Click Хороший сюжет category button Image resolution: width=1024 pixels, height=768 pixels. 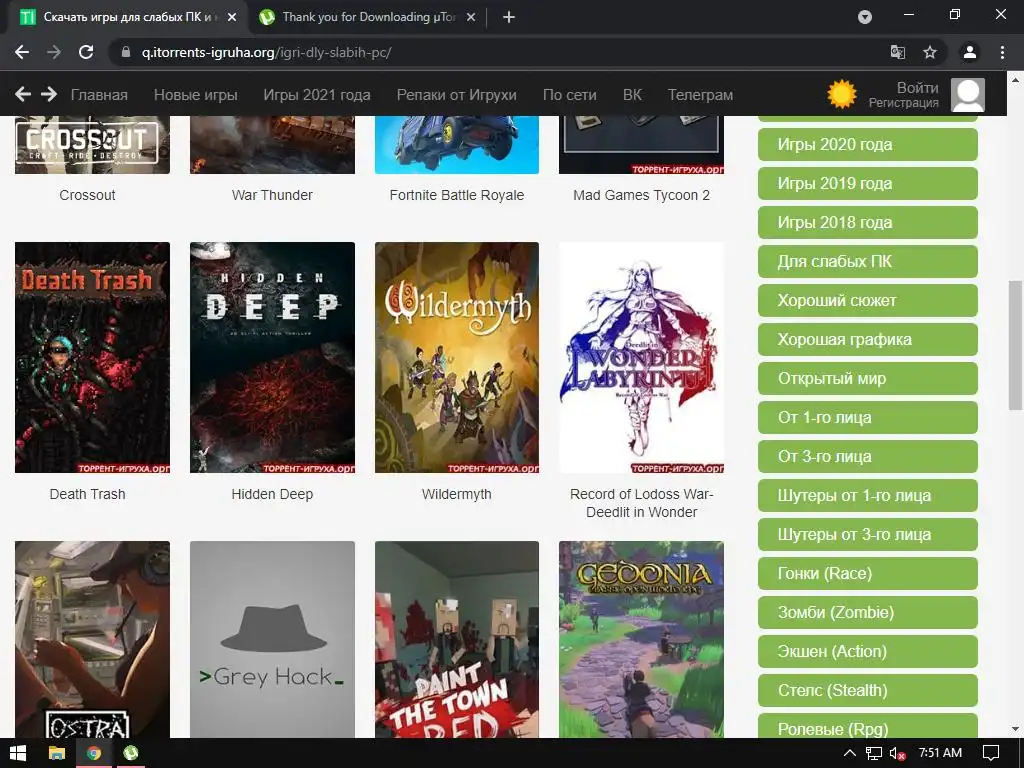click(x=868, y=300)
